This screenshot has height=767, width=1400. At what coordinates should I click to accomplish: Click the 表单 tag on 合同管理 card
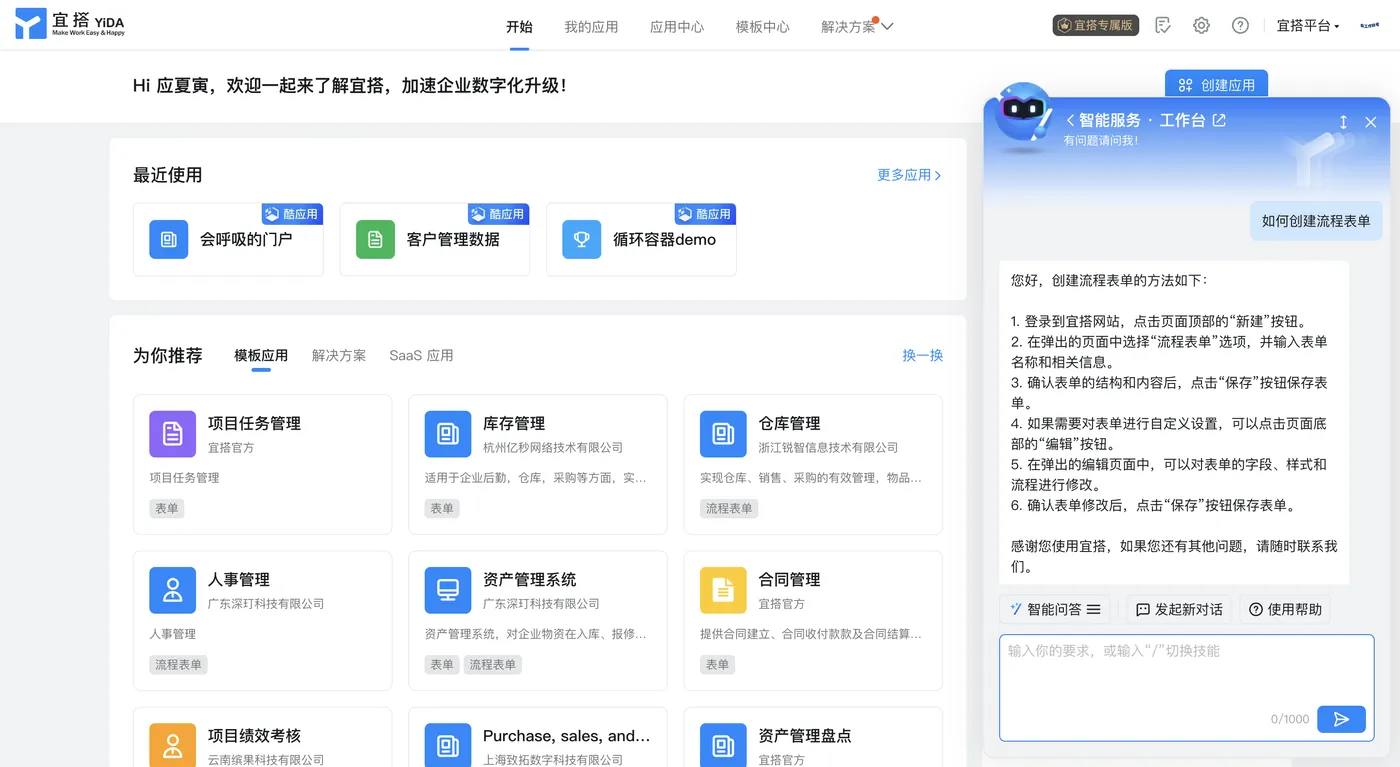(x=717, y=664)
